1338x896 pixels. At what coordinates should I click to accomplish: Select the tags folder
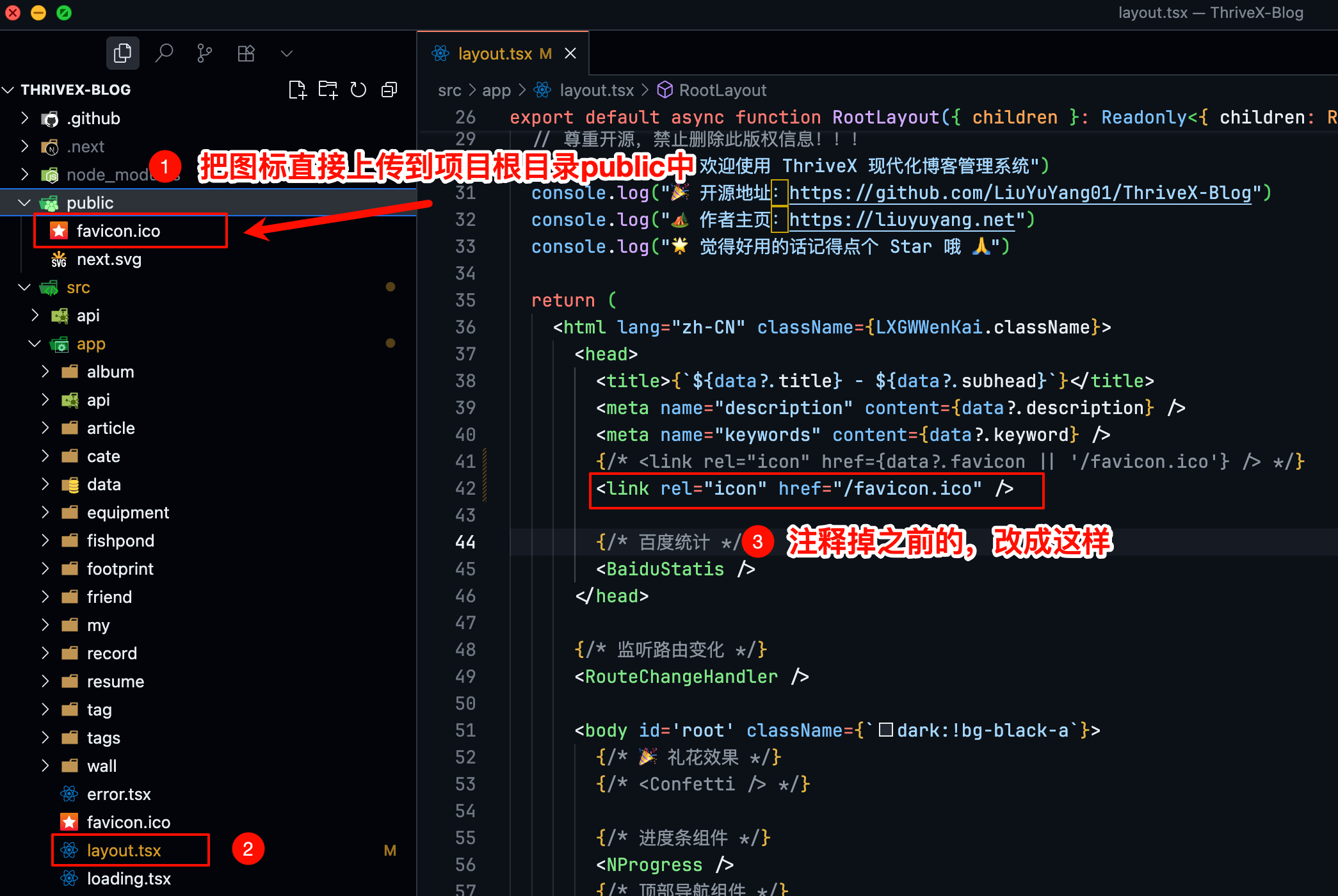[104, 737]
